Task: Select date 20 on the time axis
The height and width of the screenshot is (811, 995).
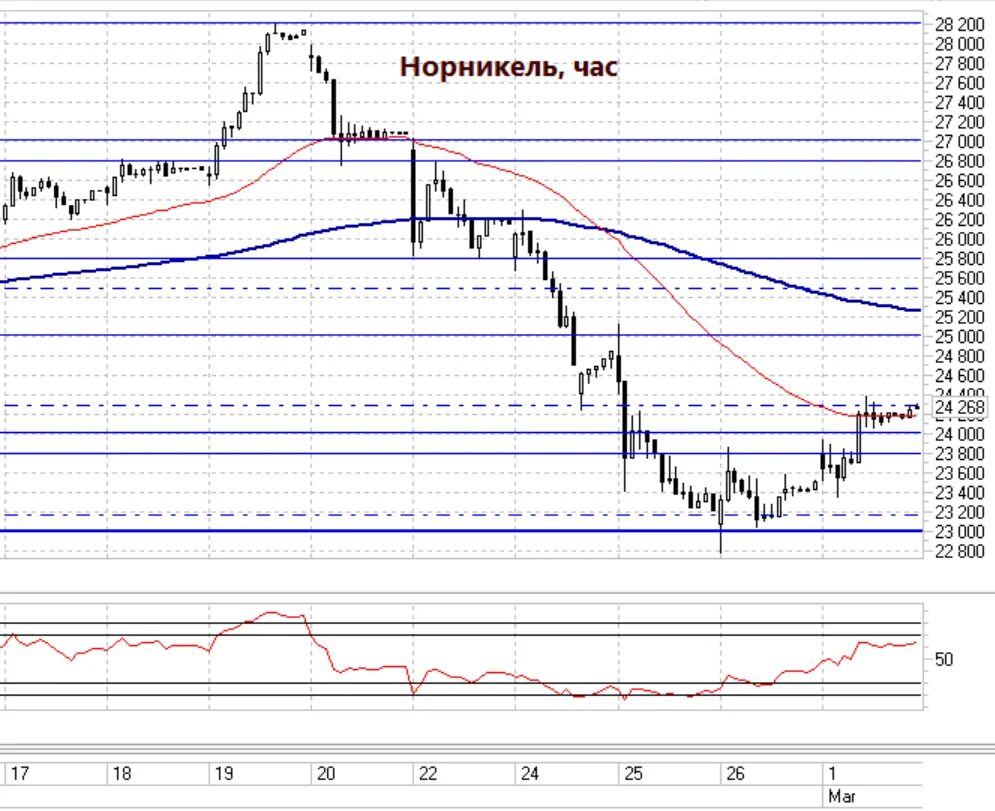Action: (x=326, y=774)
